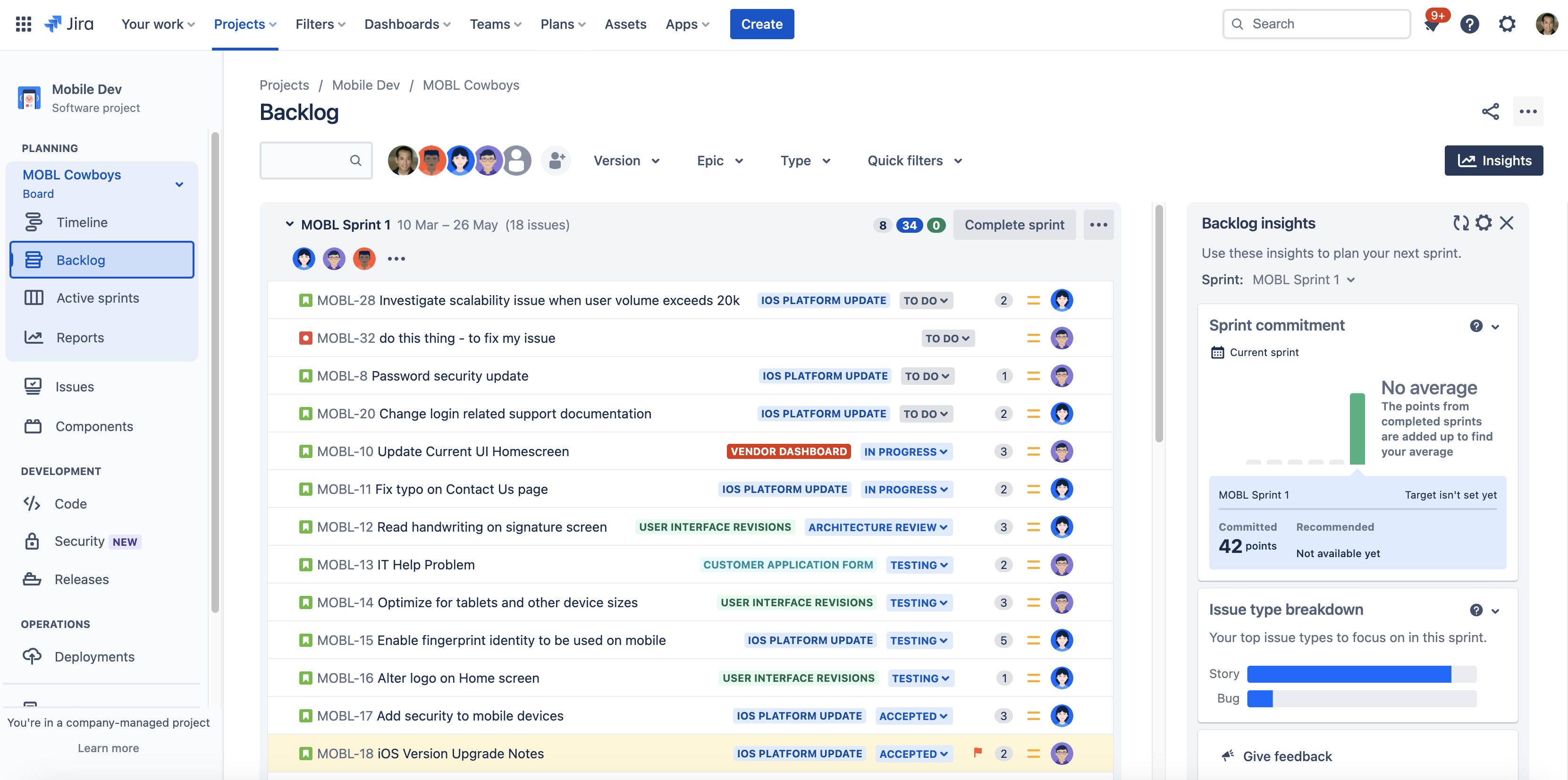Add people using the person-plus icon
1568x780 pixels.
[555, 160]
